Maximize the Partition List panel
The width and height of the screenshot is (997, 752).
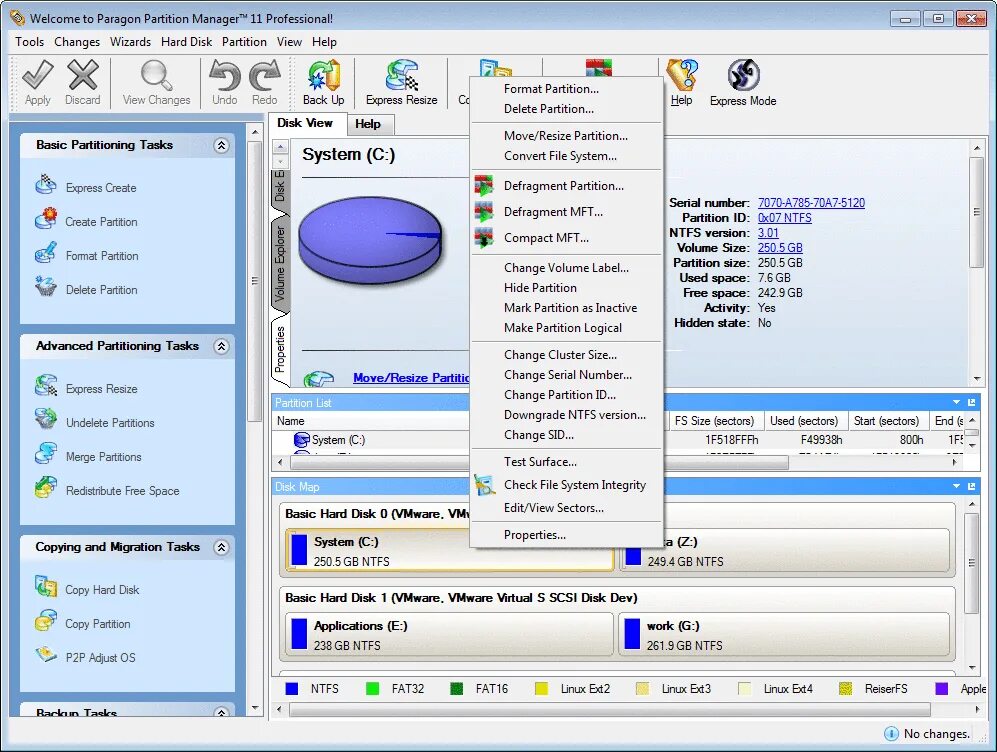pos(972,402)
